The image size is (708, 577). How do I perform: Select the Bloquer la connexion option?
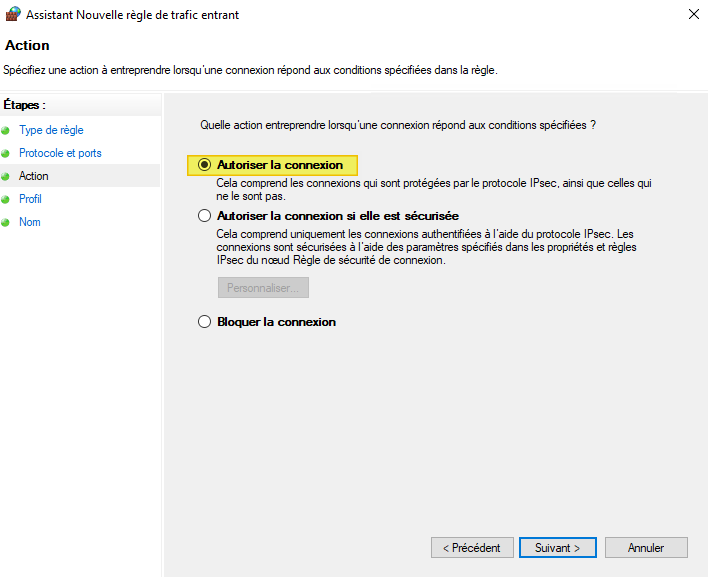(x=205, y=322)
